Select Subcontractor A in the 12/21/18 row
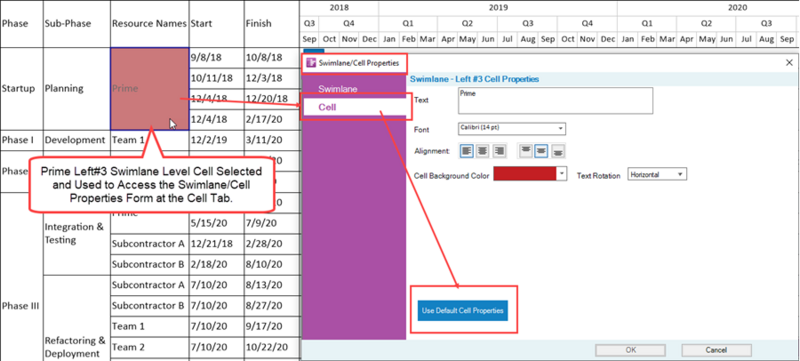This screenshot has height=361, width=800. click(149, 244)
